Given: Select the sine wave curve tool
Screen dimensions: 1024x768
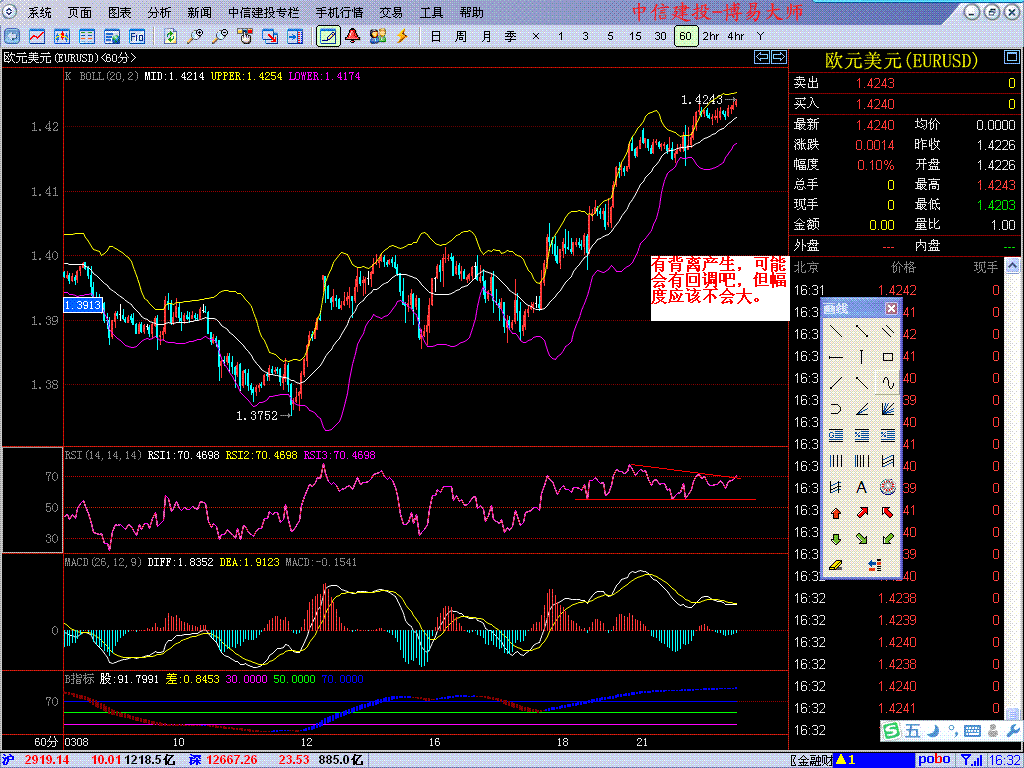Looking at the screenshot, I should tap(888, 383).
